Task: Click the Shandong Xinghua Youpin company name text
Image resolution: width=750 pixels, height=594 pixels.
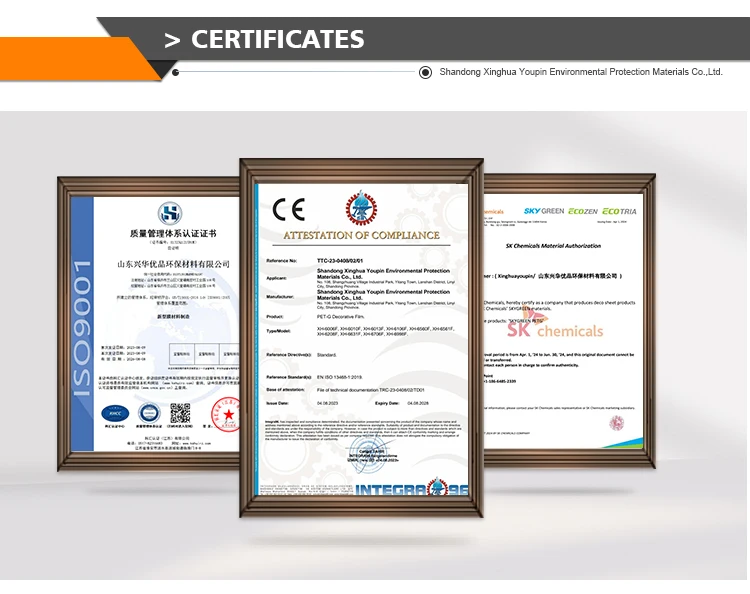Action: click(x=581, y=72)
